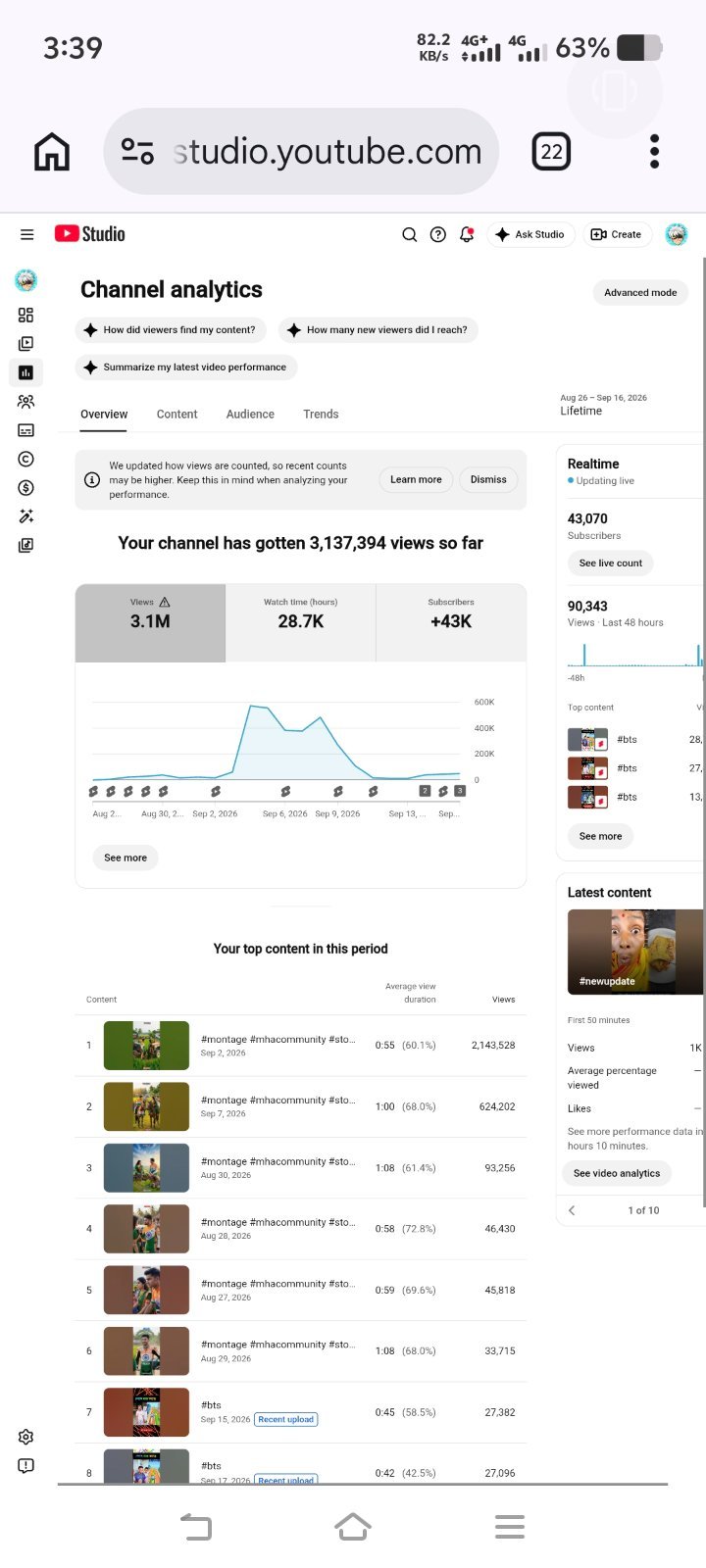Open the #newupdate latest content thumbnail

tap(635, 952)
